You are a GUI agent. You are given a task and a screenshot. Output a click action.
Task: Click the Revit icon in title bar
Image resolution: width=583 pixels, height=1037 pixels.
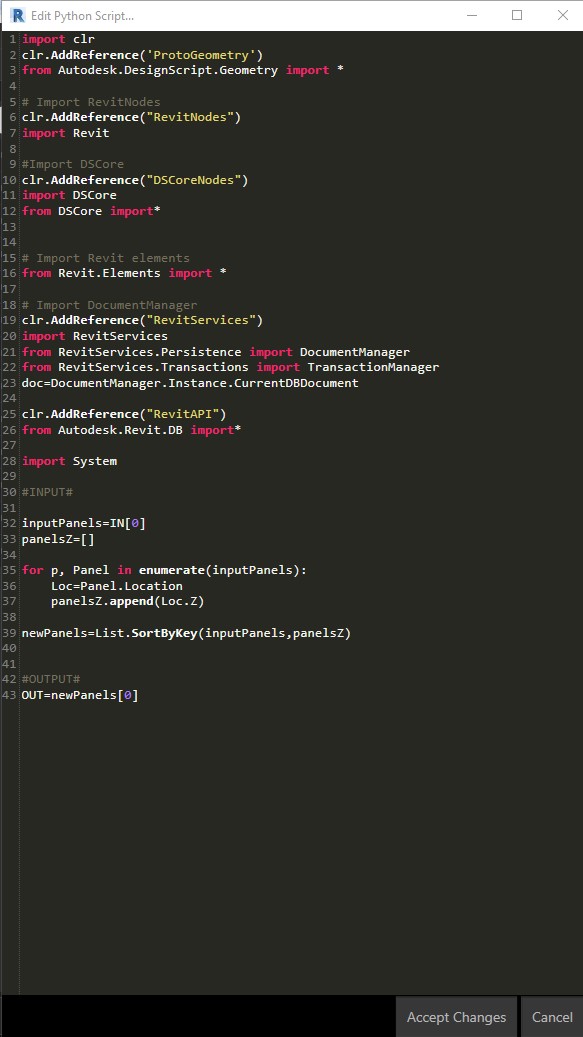pos(17,15)
